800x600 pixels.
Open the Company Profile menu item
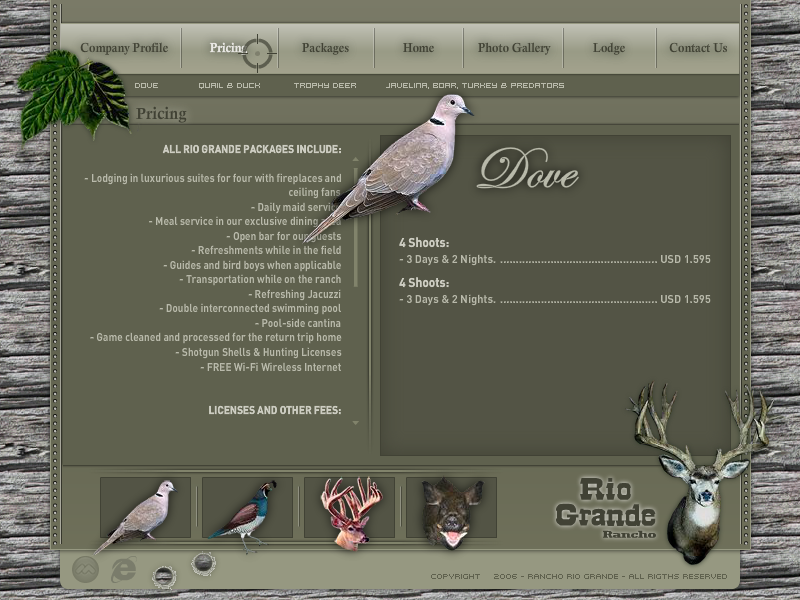click(124, 48)
